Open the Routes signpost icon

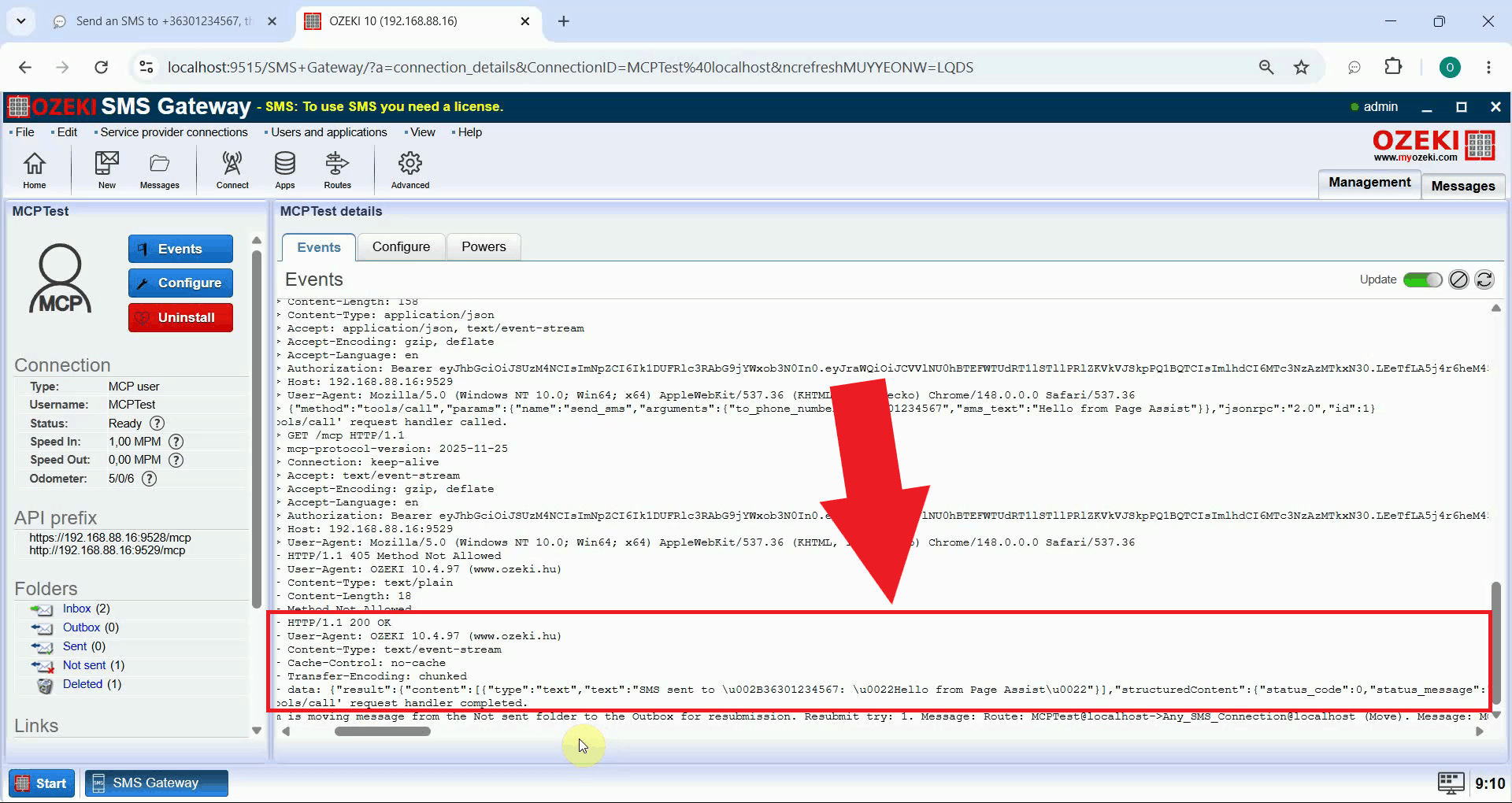[337, 170]
